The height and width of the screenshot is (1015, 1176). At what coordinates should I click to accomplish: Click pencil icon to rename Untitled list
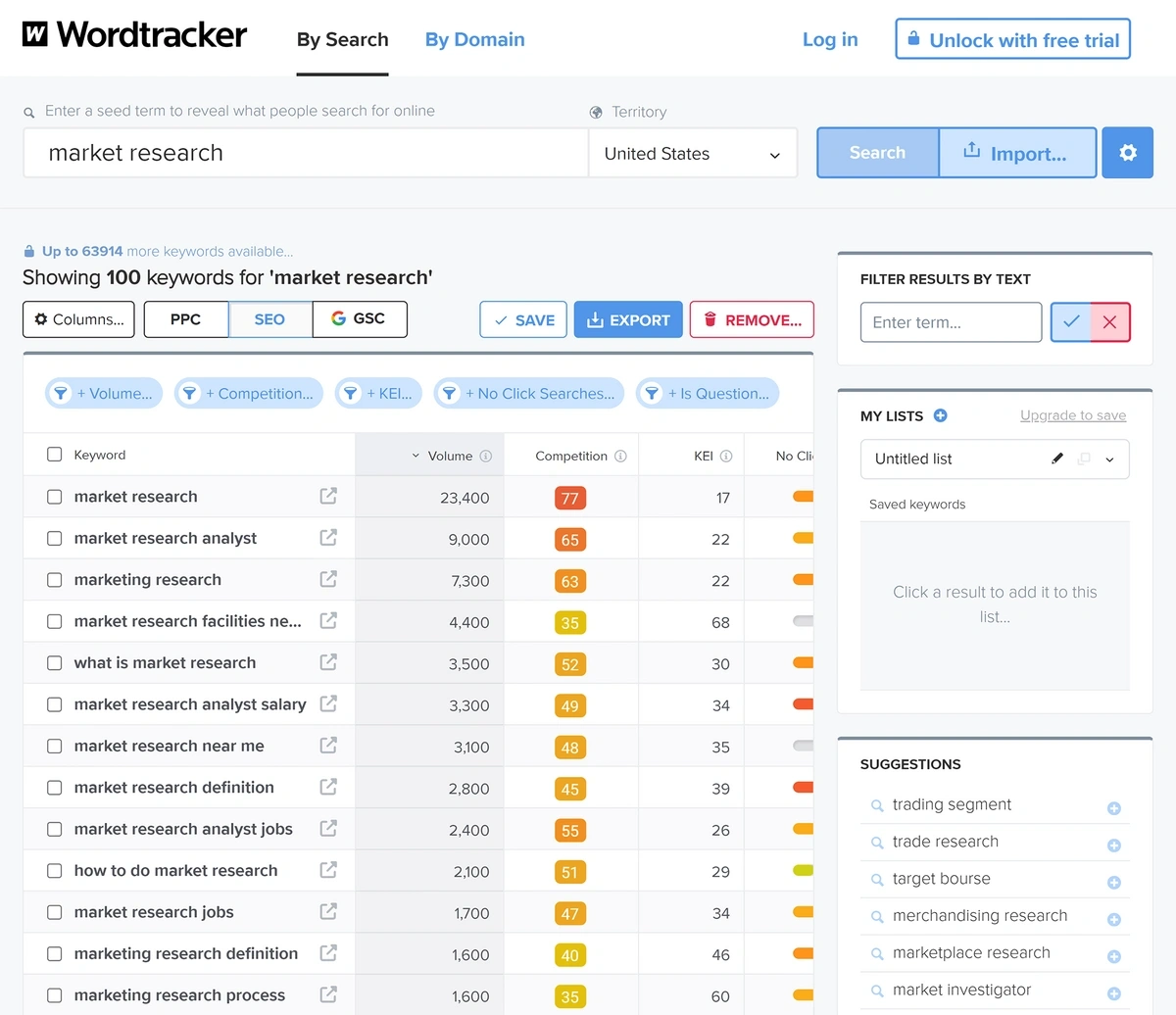pos(1057,459)
